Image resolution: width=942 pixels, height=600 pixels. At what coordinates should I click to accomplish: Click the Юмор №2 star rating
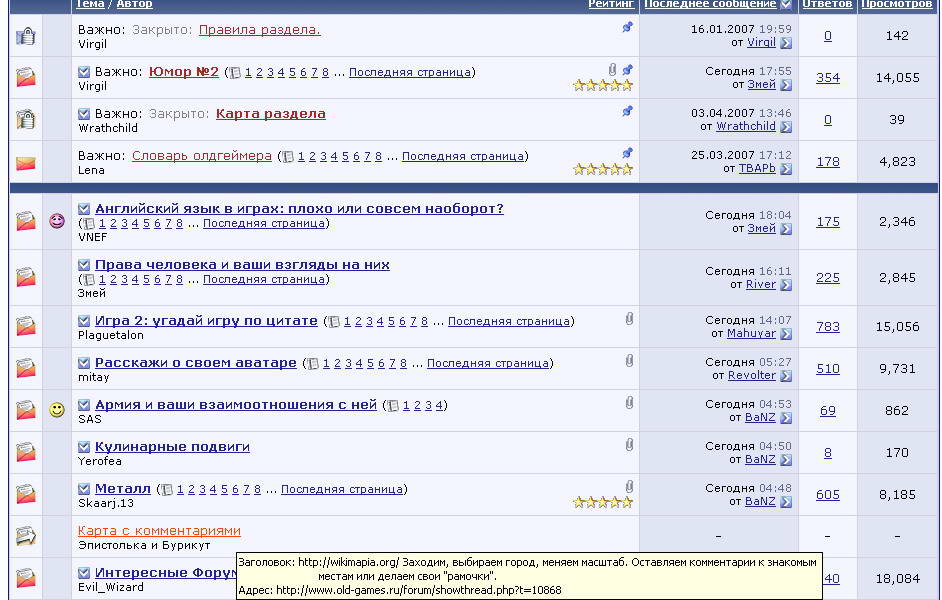[603, 85]
